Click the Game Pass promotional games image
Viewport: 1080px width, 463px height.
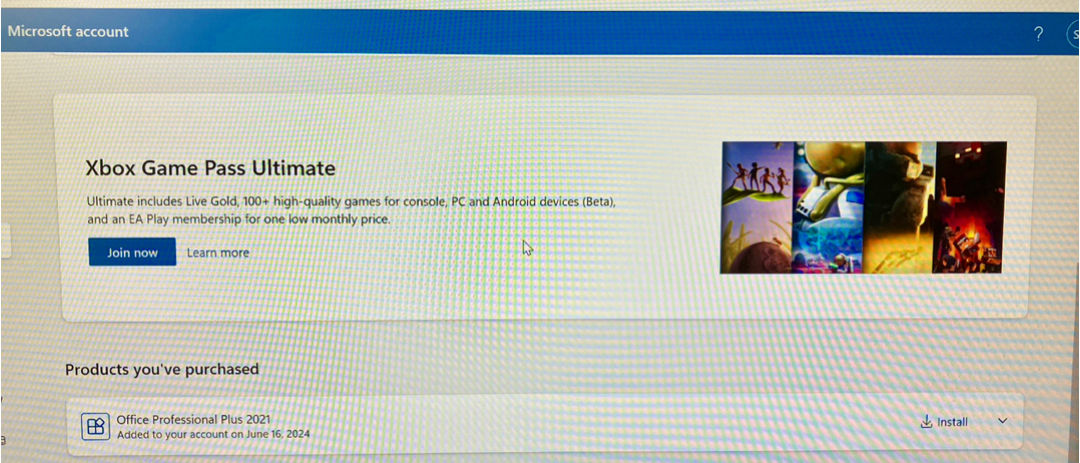point(863,207)
